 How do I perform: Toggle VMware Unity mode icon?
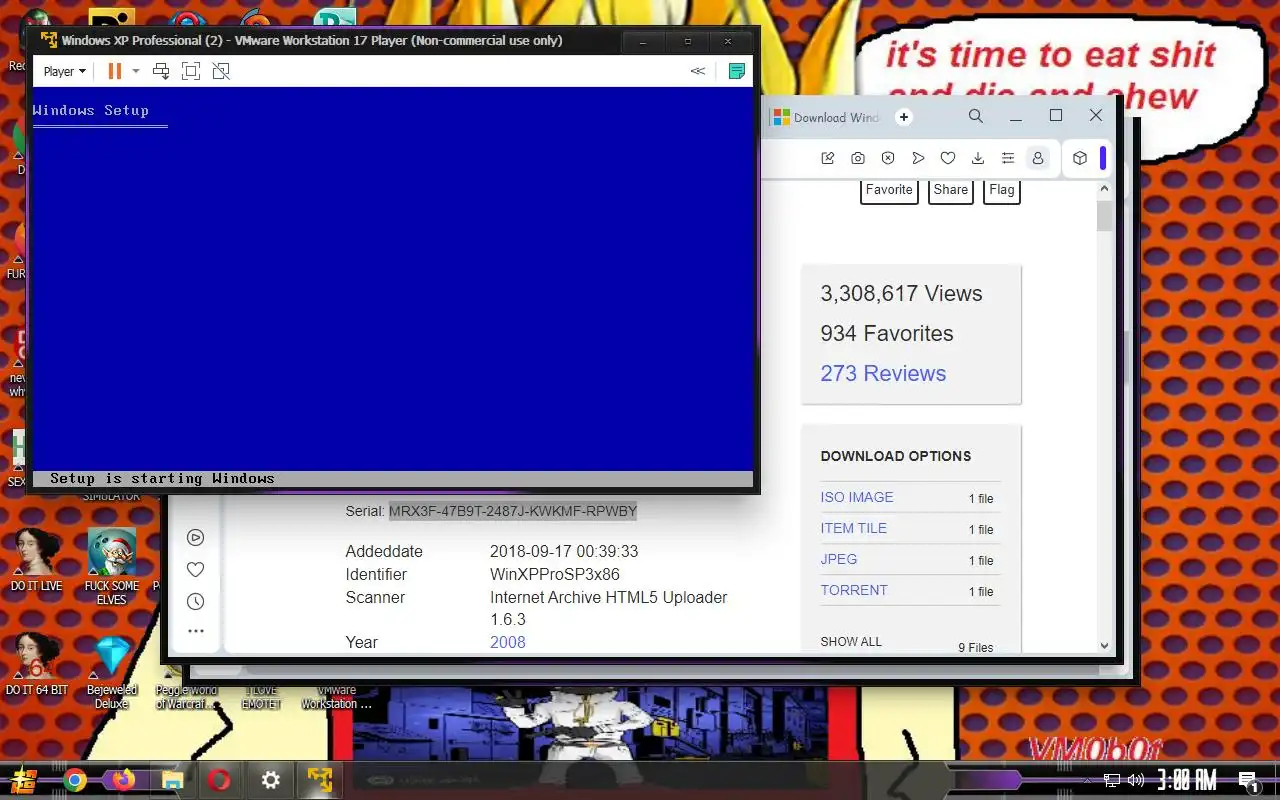221,71
